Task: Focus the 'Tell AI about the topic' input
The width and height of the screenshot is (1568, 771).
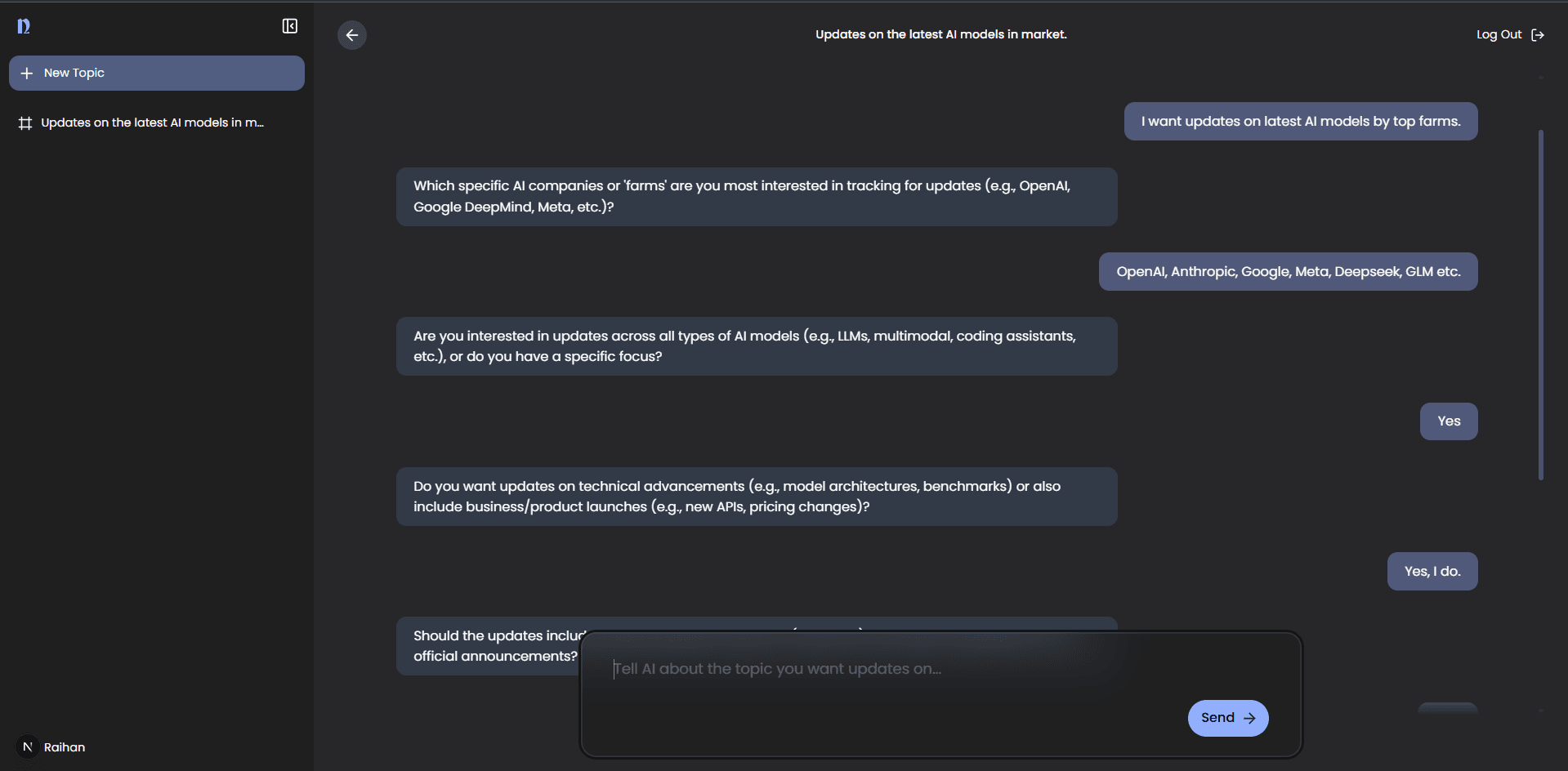Action: (x=899, y=669)
